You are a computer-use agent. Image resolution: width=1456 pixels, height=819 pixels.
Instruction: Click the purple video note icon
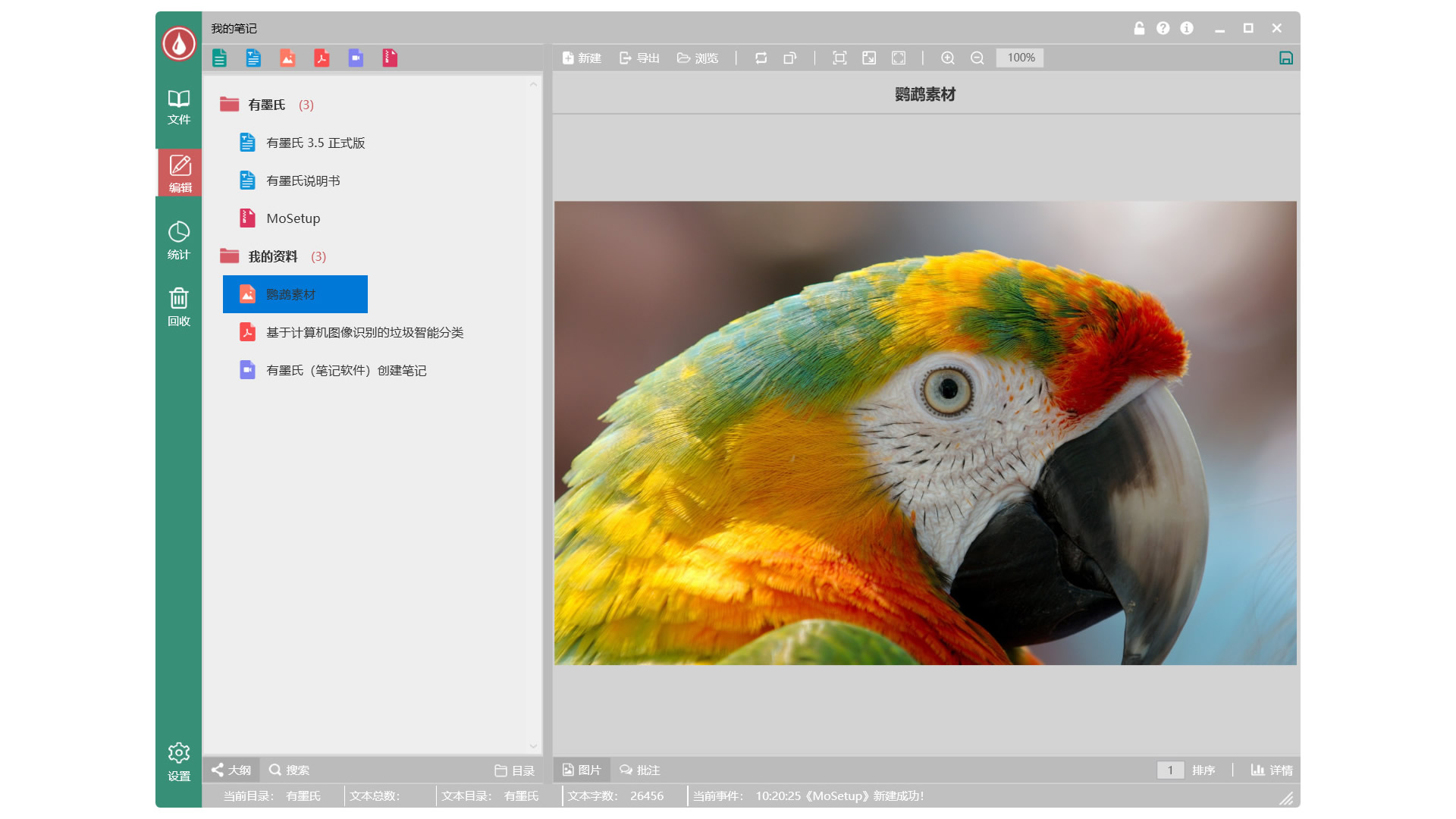click(x=356, y=58)
